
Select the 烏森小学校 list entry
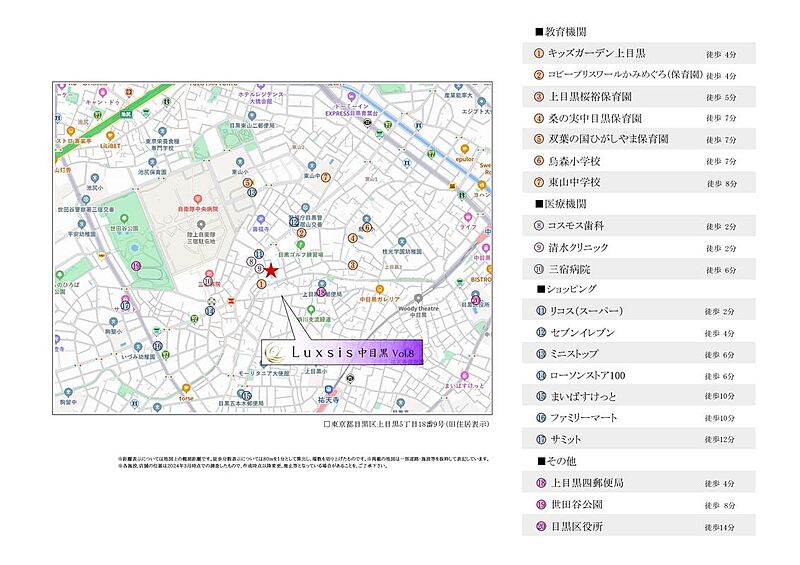(x=574, y=161)
